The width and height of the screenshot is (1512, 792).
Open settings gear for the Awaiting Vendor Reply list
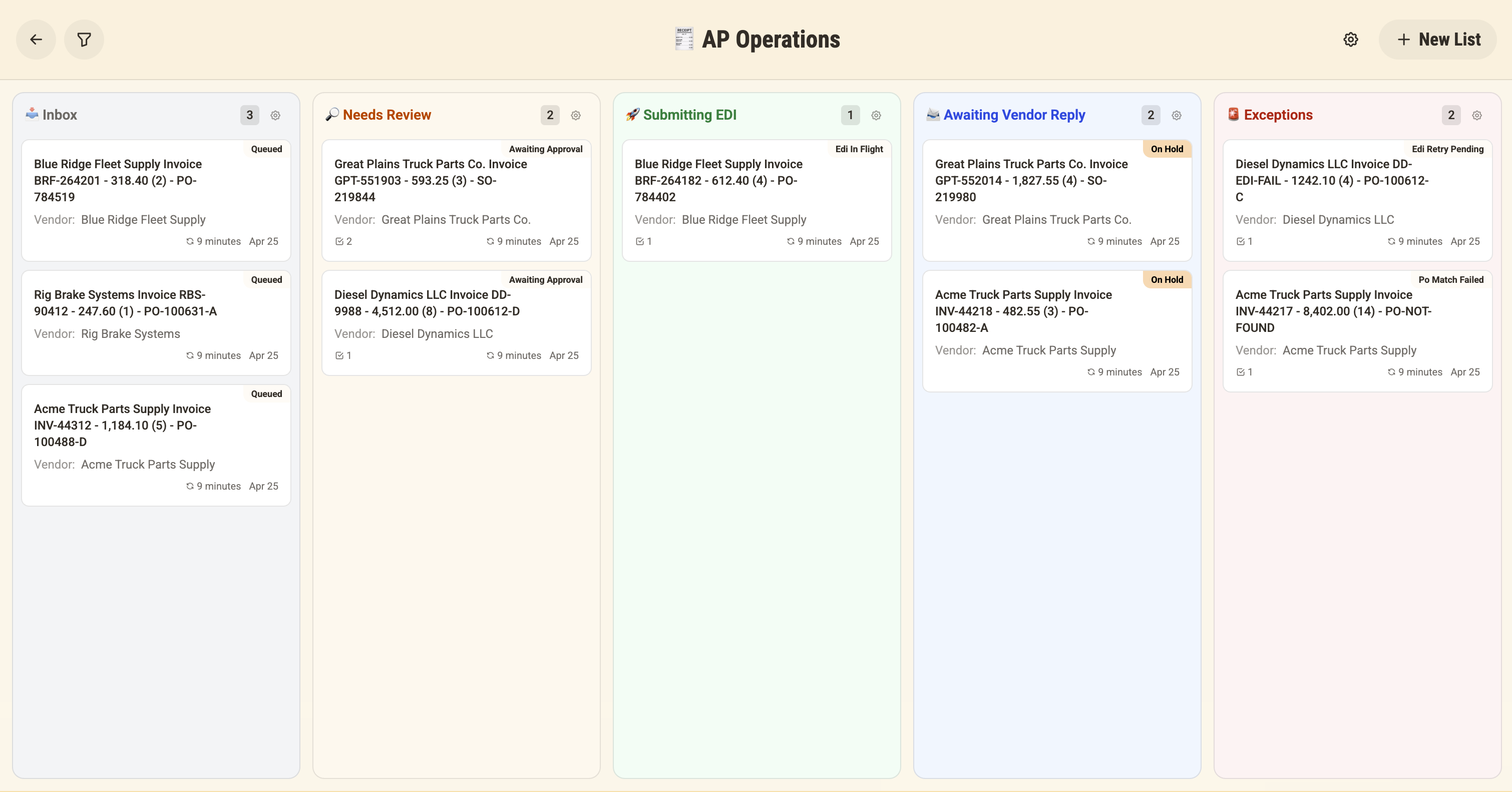[1176, 115]
